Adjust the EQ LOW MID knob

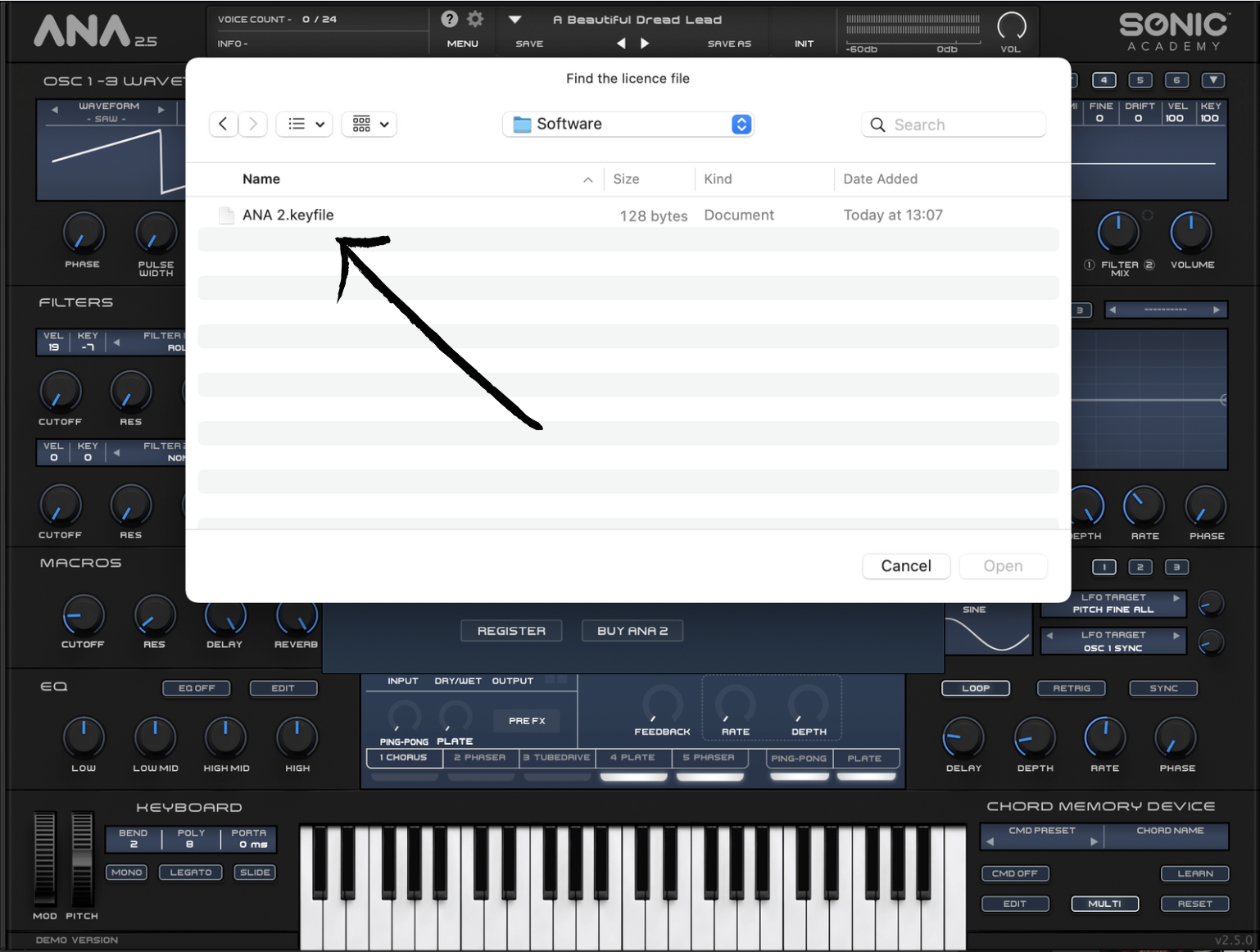click(x=156, y=737)
